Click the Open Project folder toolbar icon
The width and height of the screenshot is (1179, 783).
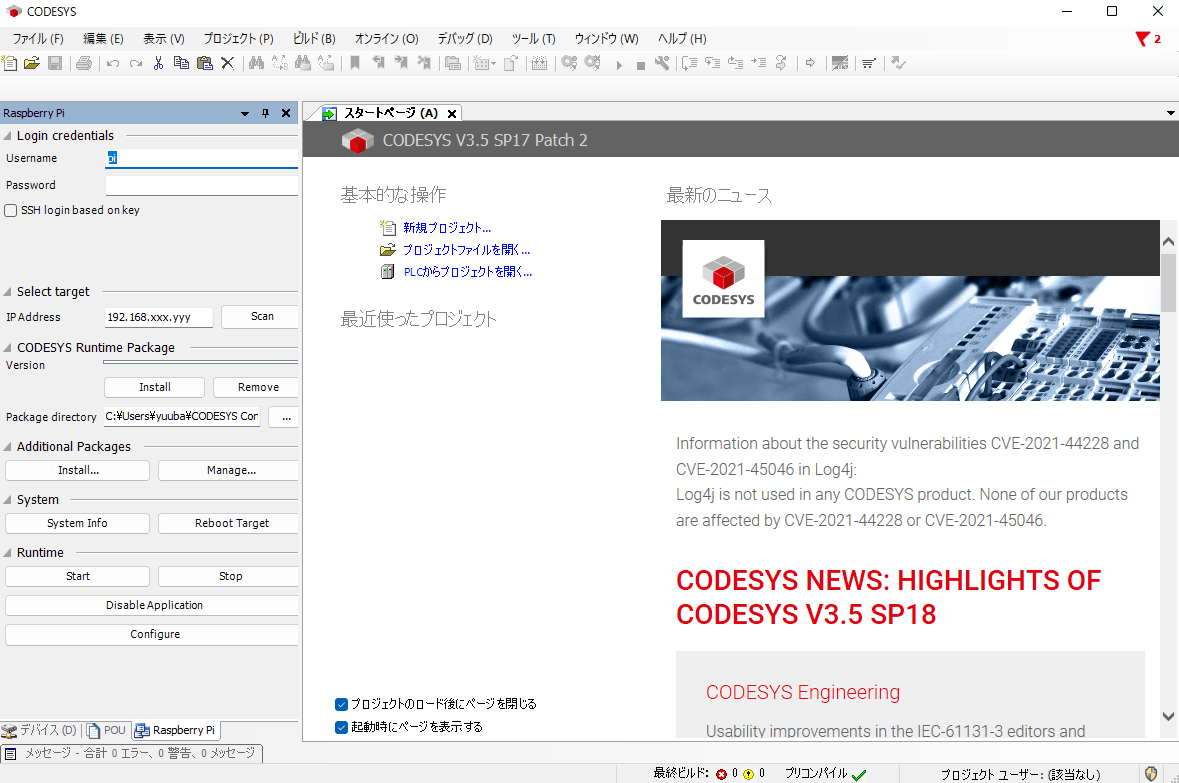pyautogui.click(x=32, y=63)
